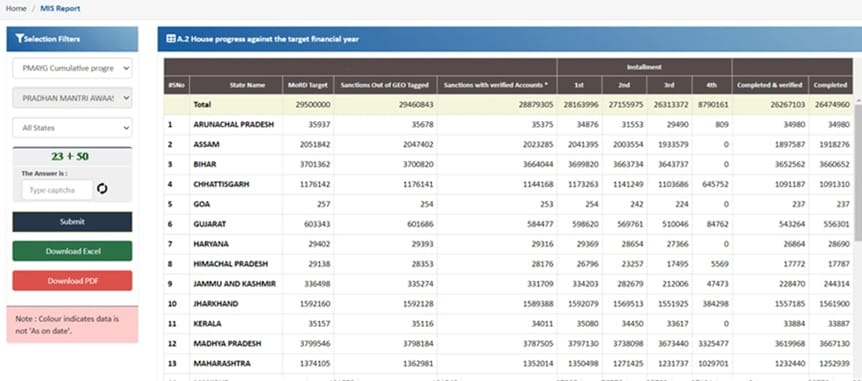
Task: Select the HARYANA state name
Action: tap(211, 244)
